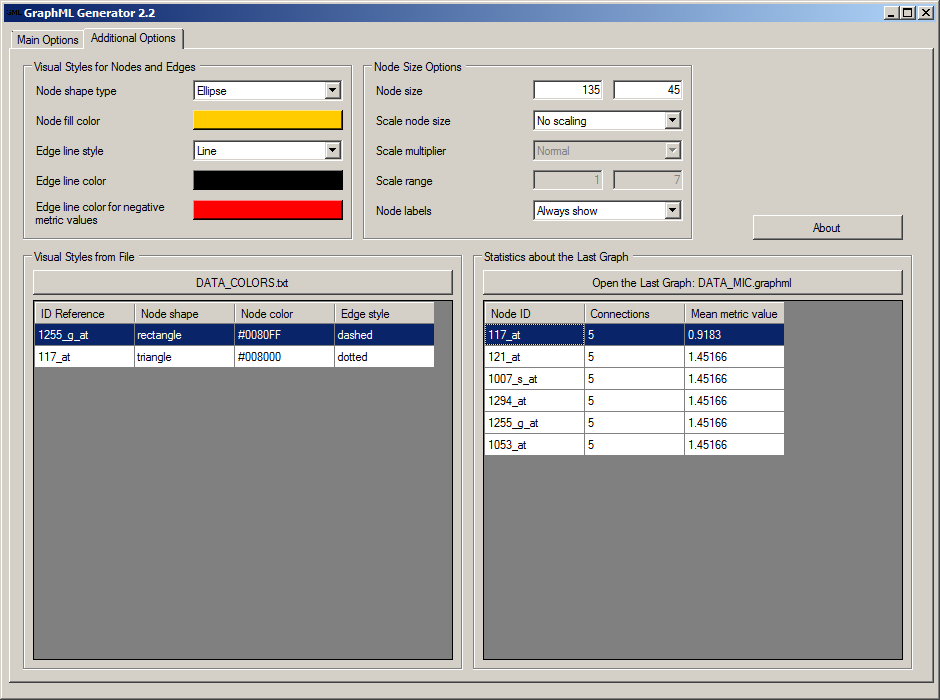The width and height of the screenshot is (940, 700).
Task: Click the #0080FF node color cell
Action: (285, 334)
